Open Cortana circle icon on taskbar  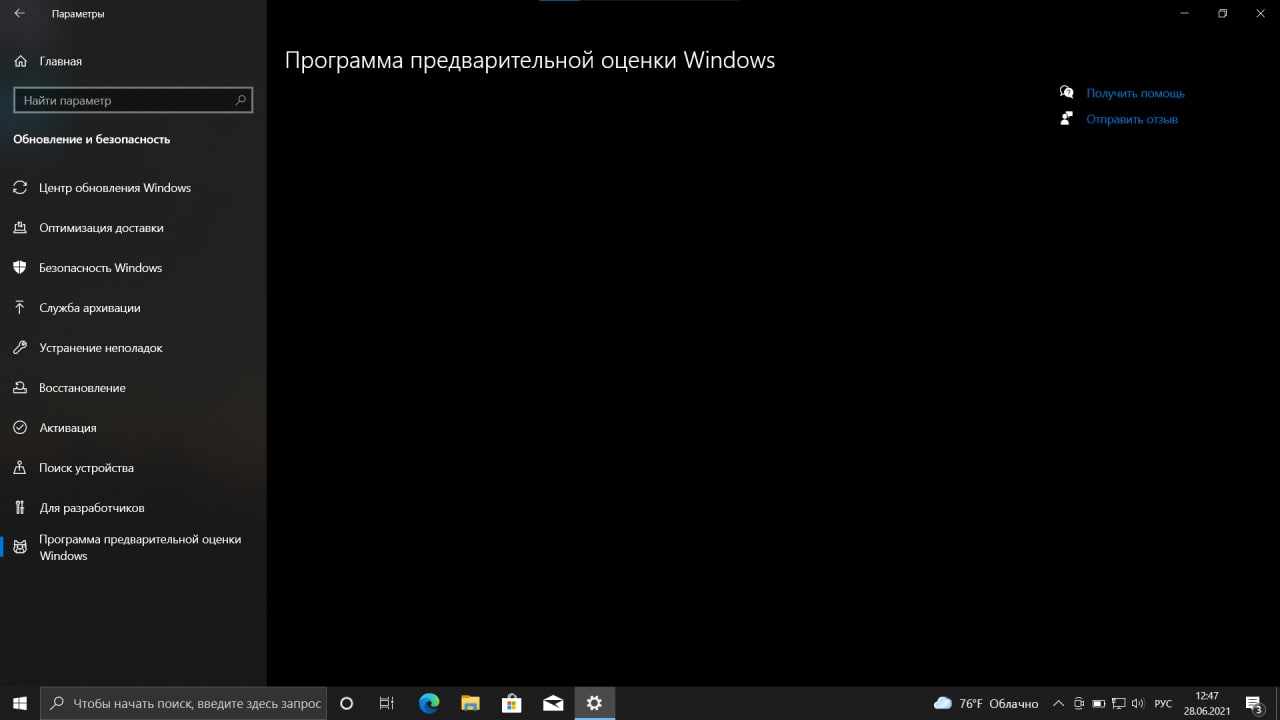coord(347,703)
